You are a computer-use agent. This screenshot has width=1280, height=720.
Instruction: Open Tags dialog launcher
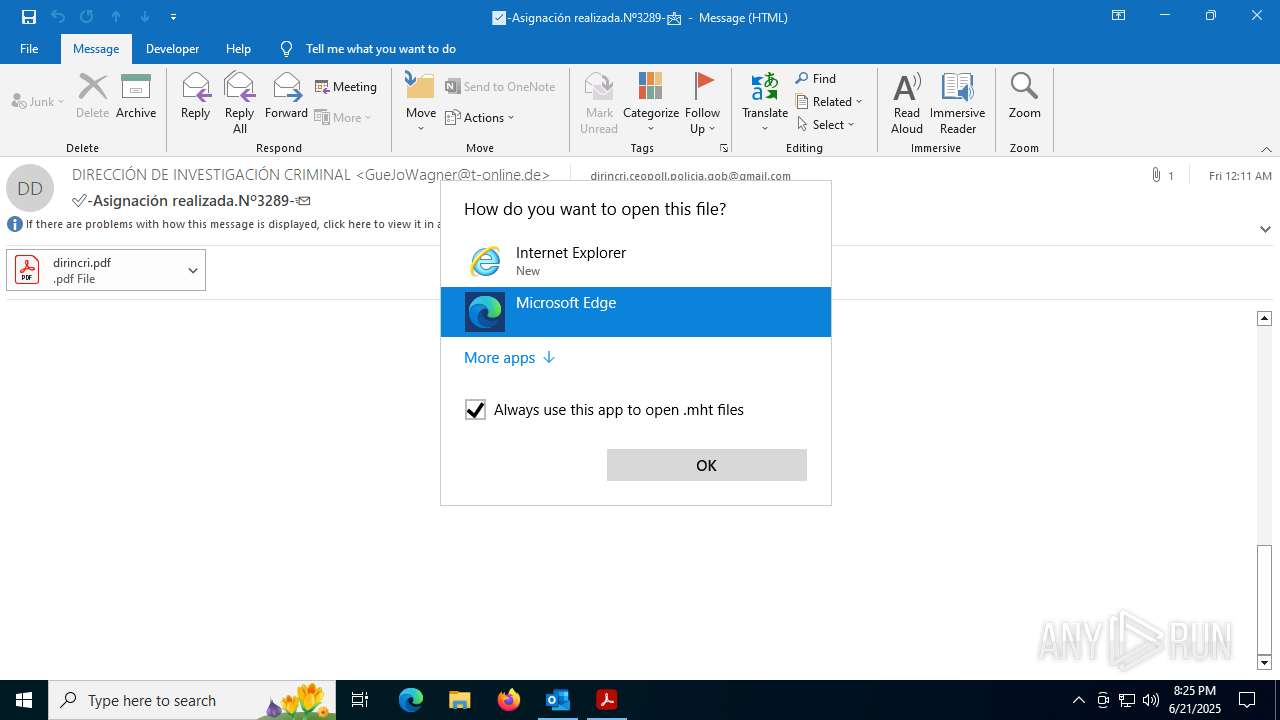tap(723, 148)
